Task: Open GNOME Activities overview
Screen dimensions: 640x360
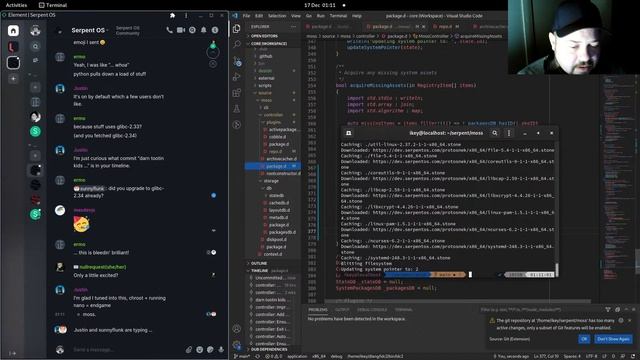Action: (x=16, y=5)
